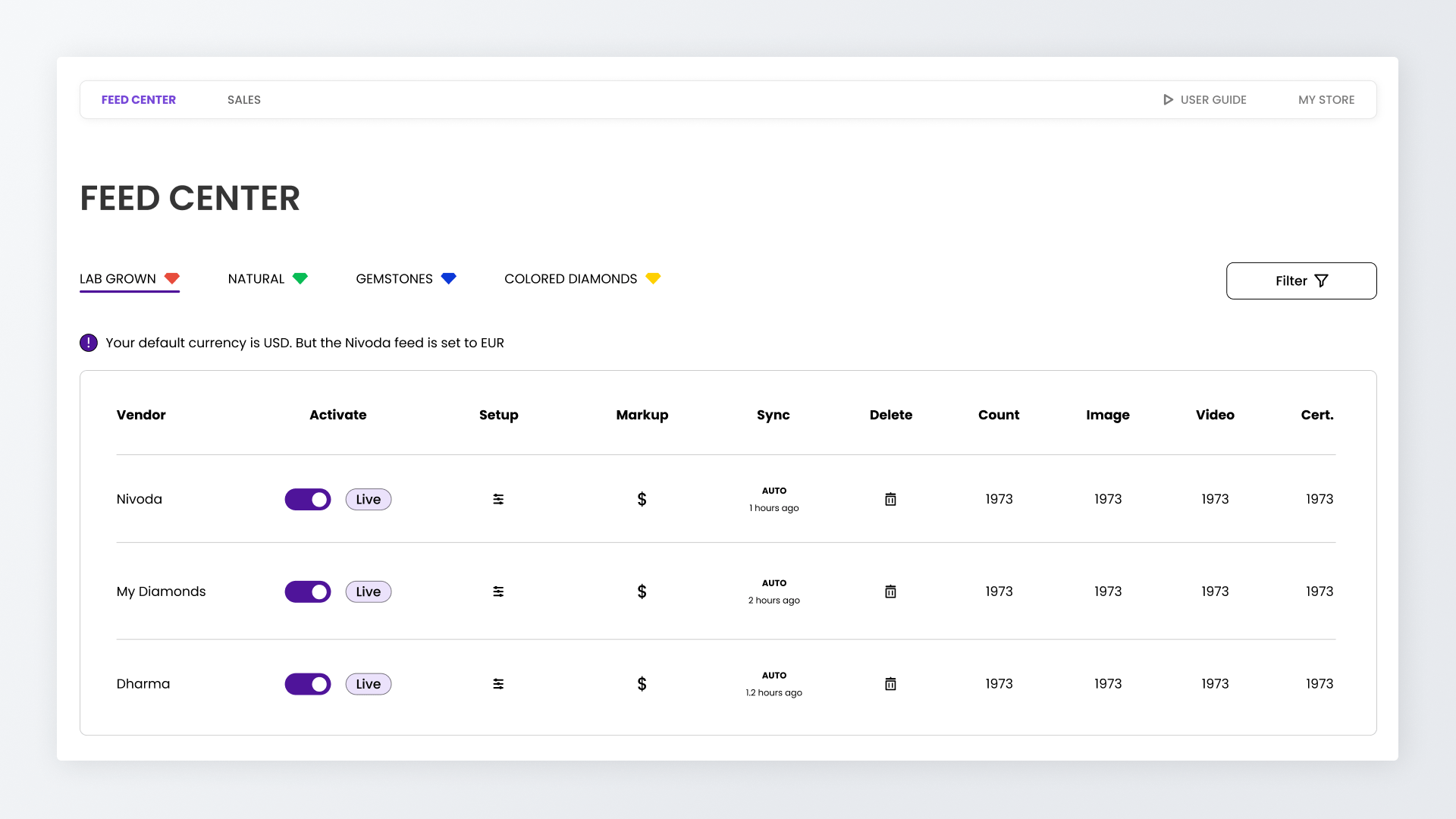Open setup sliders for Dharma
The image size is (1456, 819).
[498, 684]
